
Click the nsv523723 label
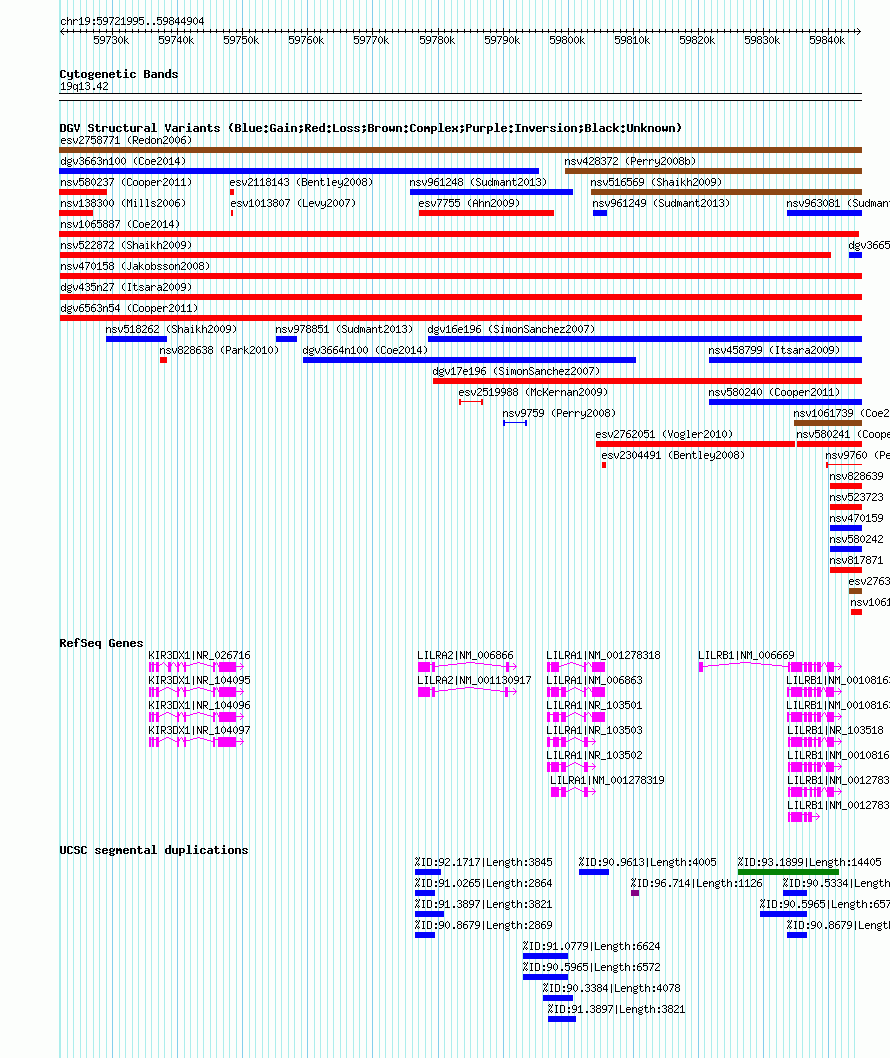click(856, 497)
